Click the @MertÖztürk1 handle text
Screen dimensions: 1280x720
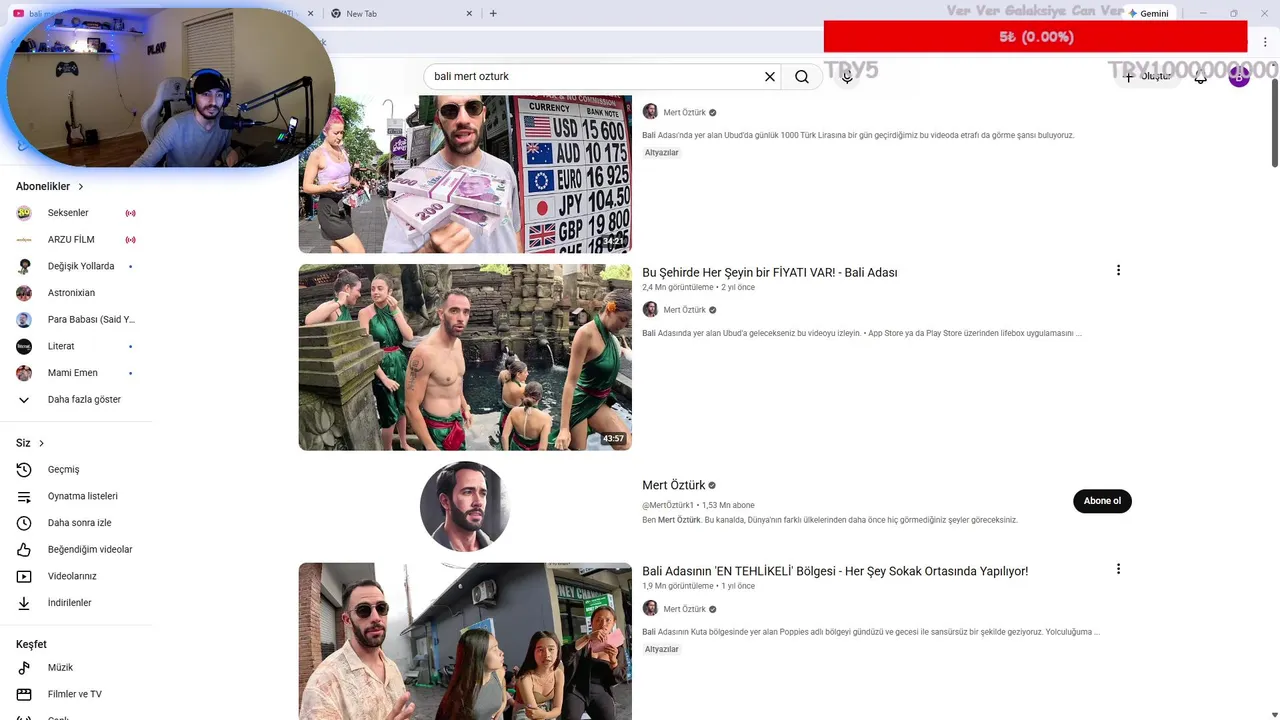(668, 505)
